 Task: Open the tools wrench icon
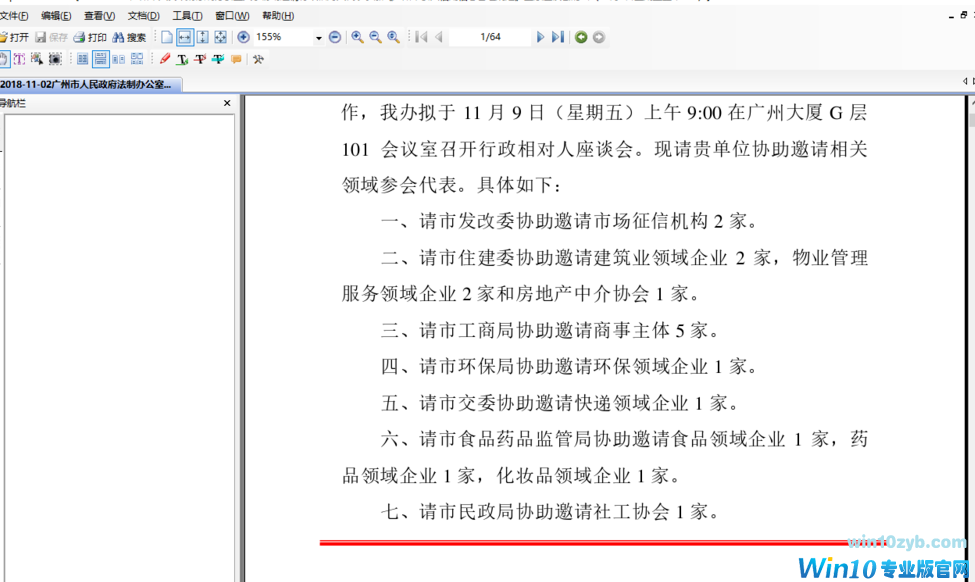pyautogui.click(x=257, y=58)
